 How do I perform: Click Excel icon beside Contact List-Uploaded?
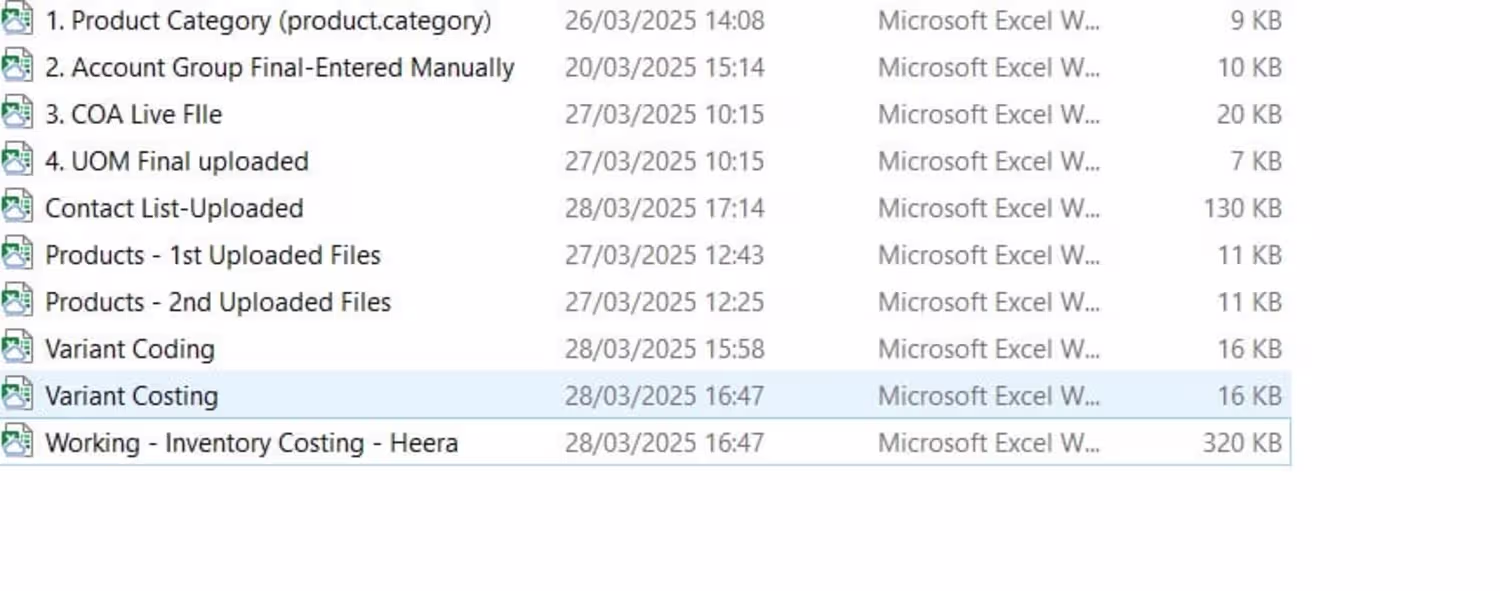pyautogui.click(x=17, y=208)
